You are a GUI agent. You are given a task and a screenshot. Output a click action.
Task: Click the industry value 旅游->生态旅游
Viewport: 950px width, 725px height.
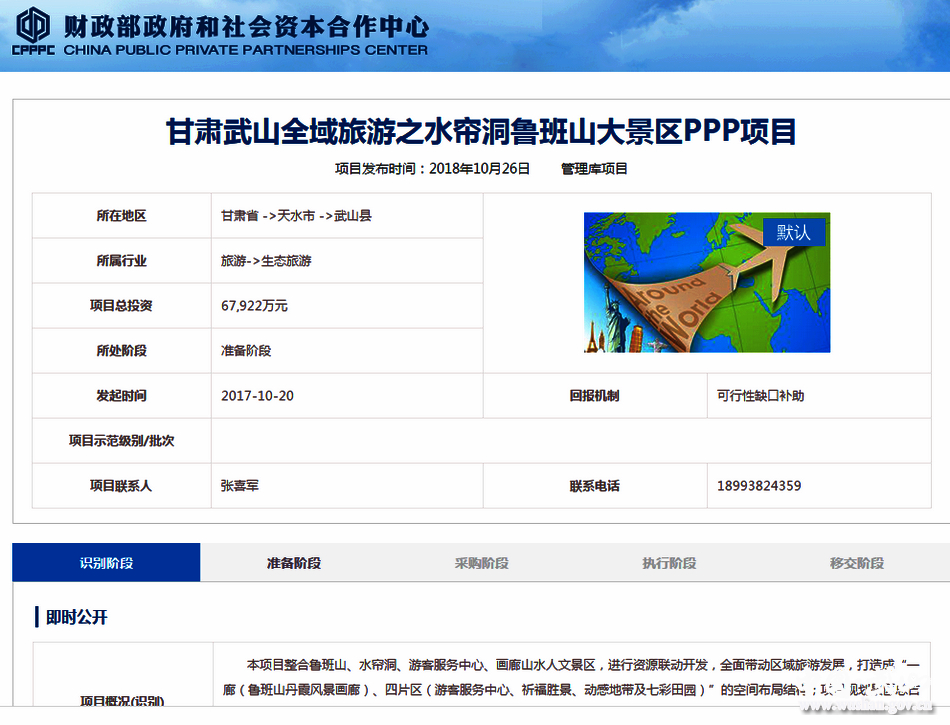click(x=266, y=261)
